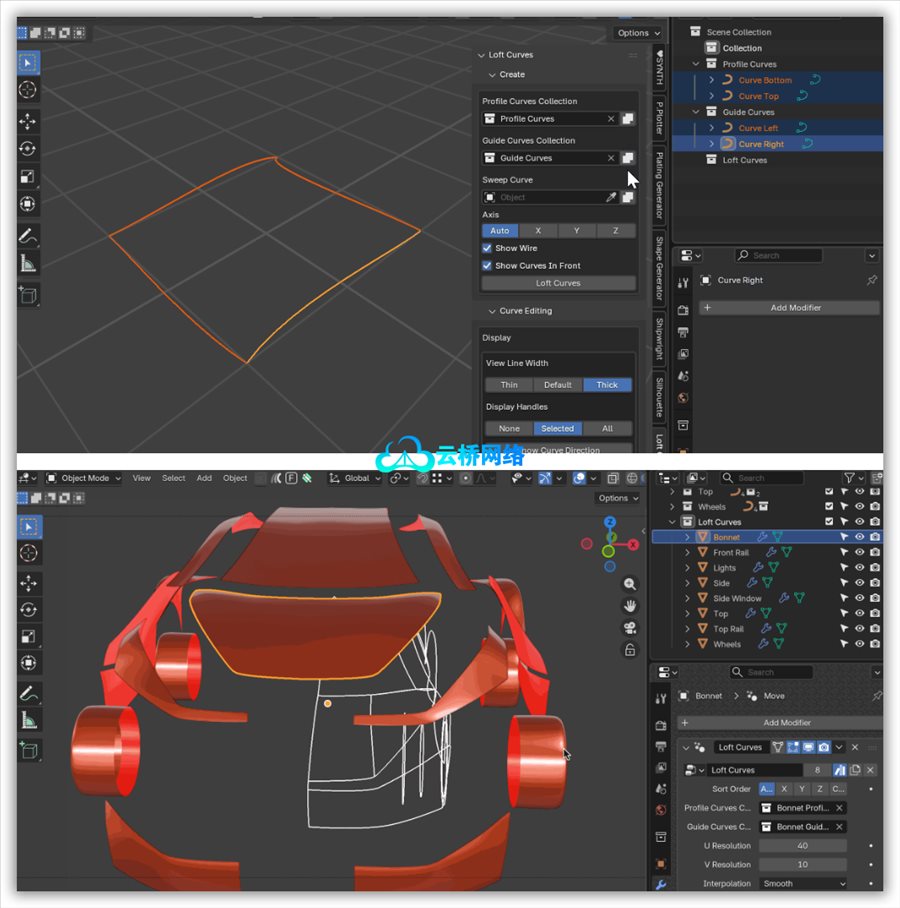Click the camera view icon in lower viewport

pos(630,628)
